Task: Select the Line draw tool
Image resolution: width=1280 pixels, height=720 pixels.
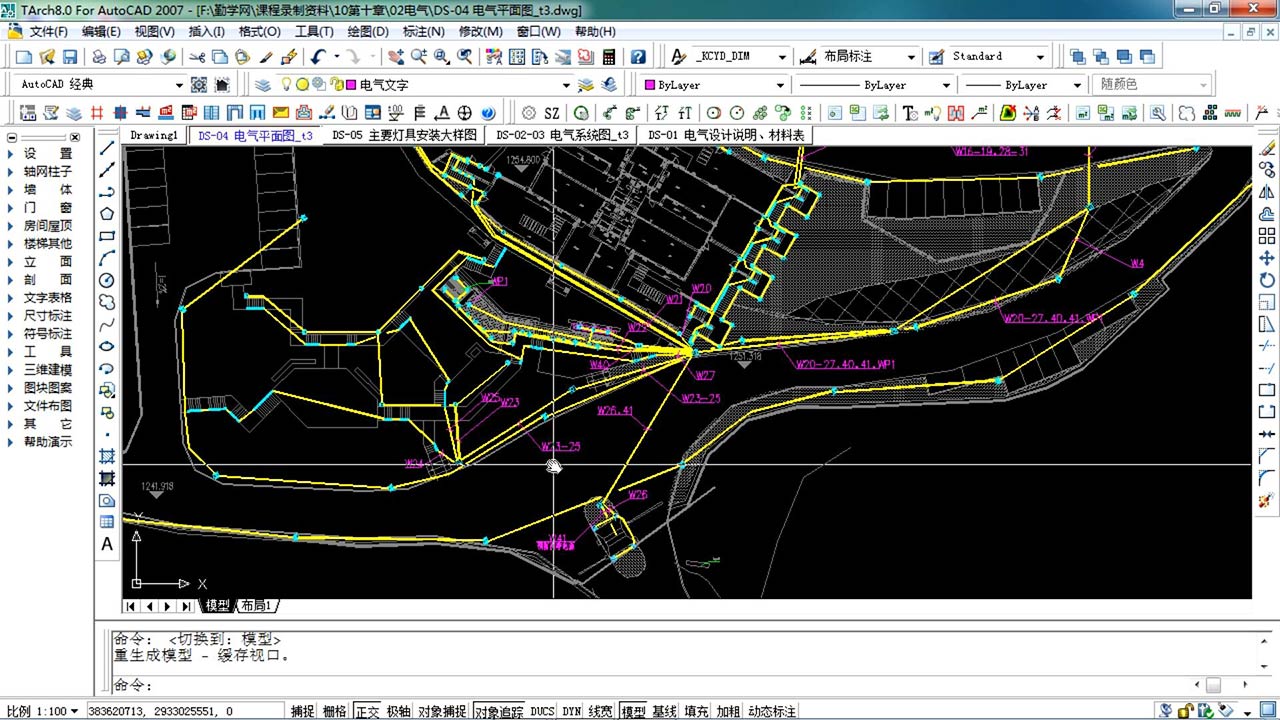Action: [107, 148]
